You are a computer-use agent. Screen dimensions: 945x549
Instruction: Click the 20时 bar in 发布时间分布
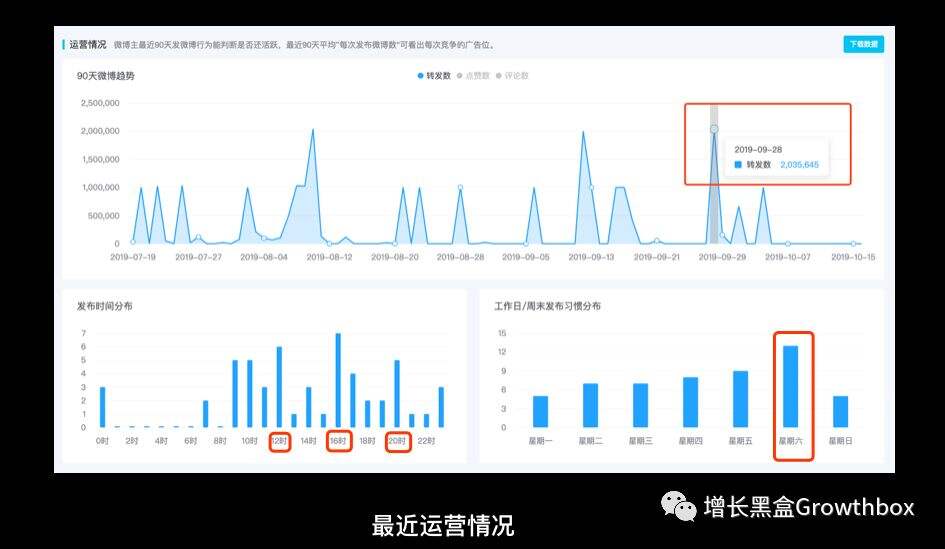[397, 394]
